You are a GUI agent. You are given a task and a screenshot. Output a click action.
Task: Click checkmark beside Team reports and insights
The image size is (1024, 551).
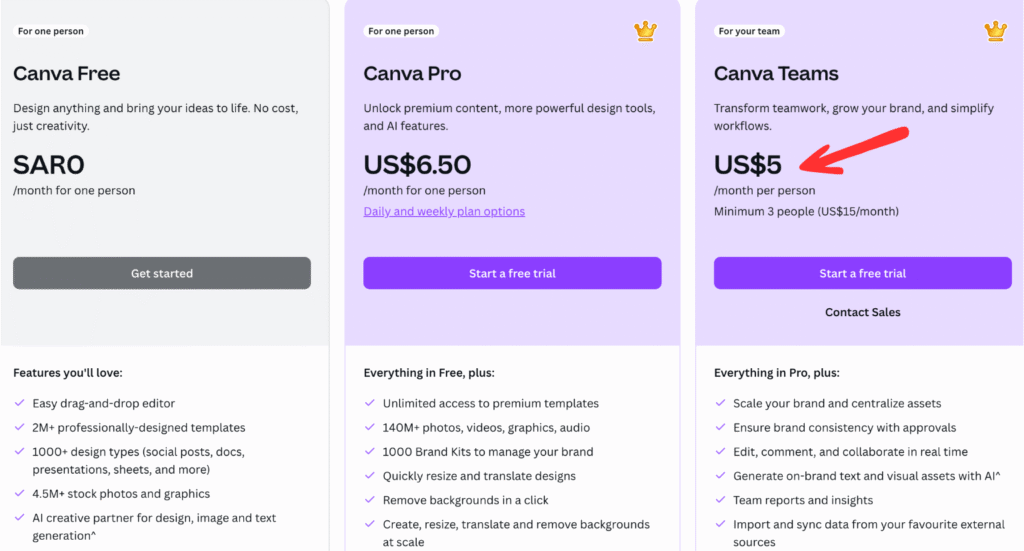(x=720, y=500)
